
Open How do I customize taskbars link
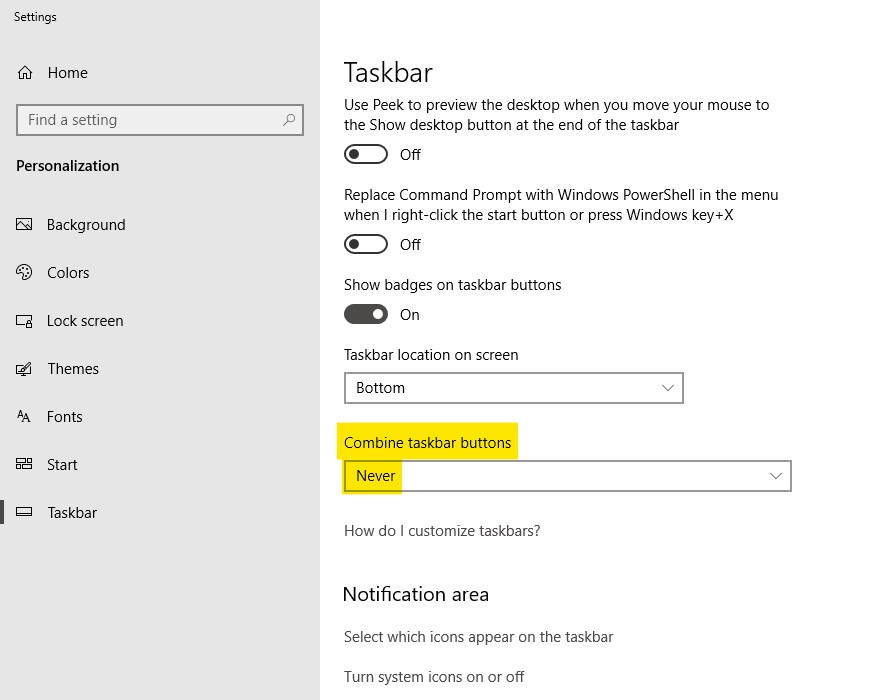[442, 531]
